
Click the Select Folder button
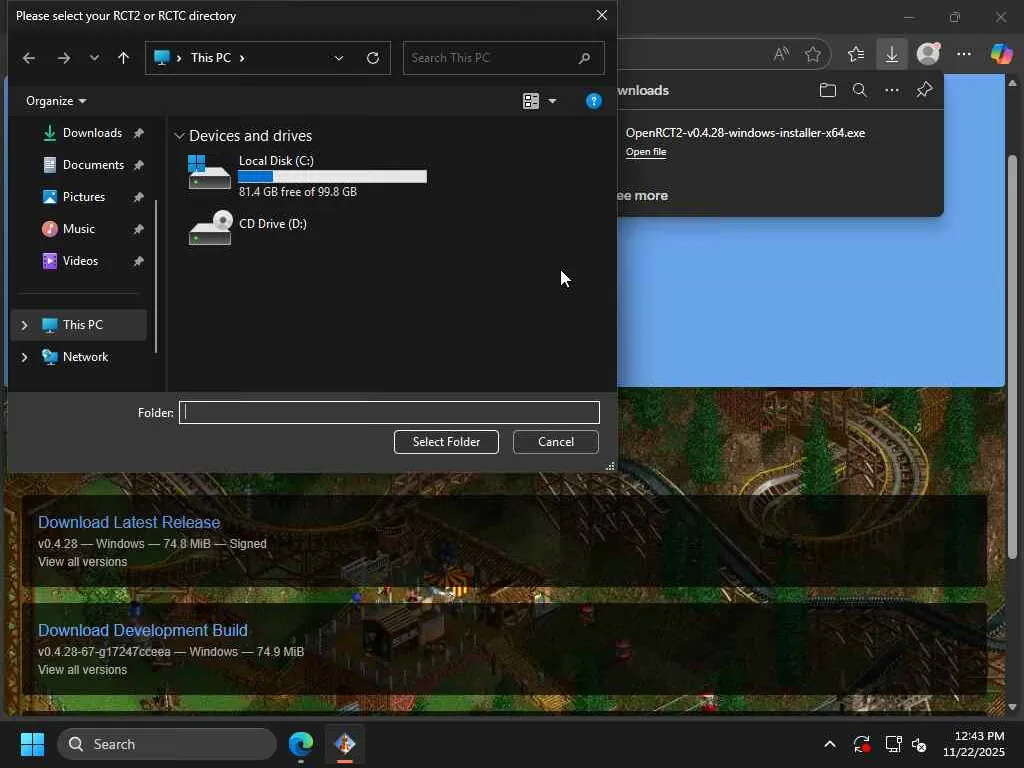click(446, 442)
